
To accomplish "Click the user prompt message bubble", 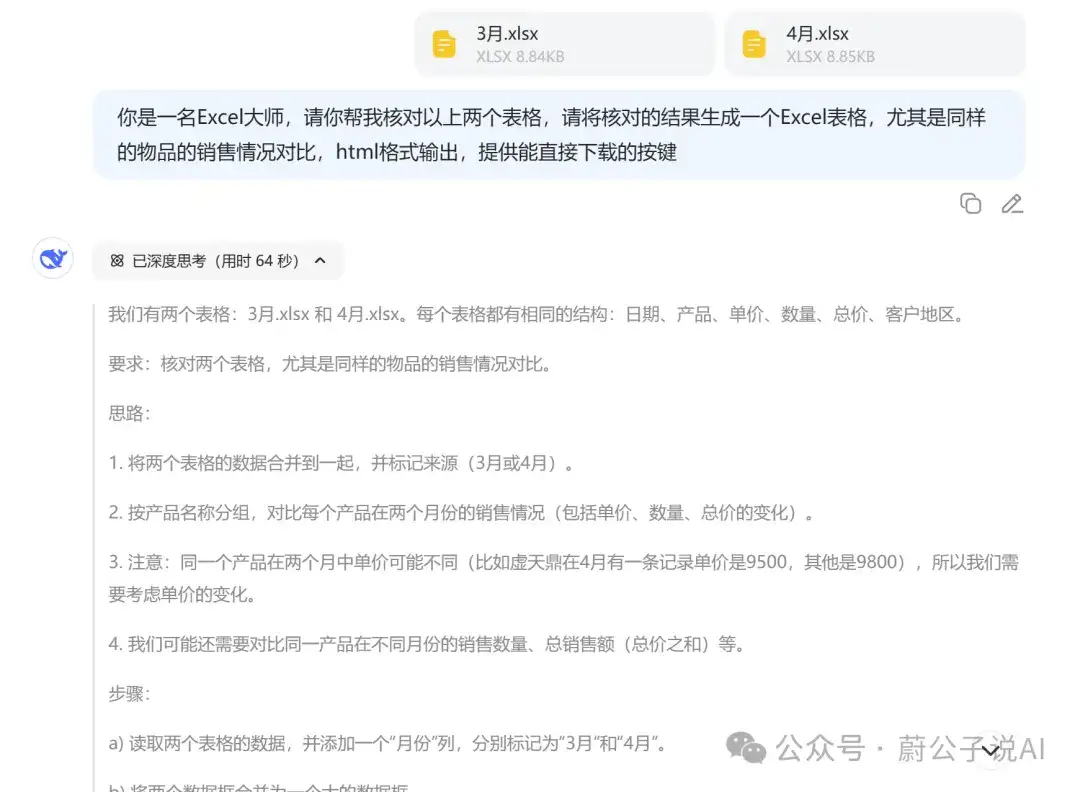I will [x=559, y=134].
